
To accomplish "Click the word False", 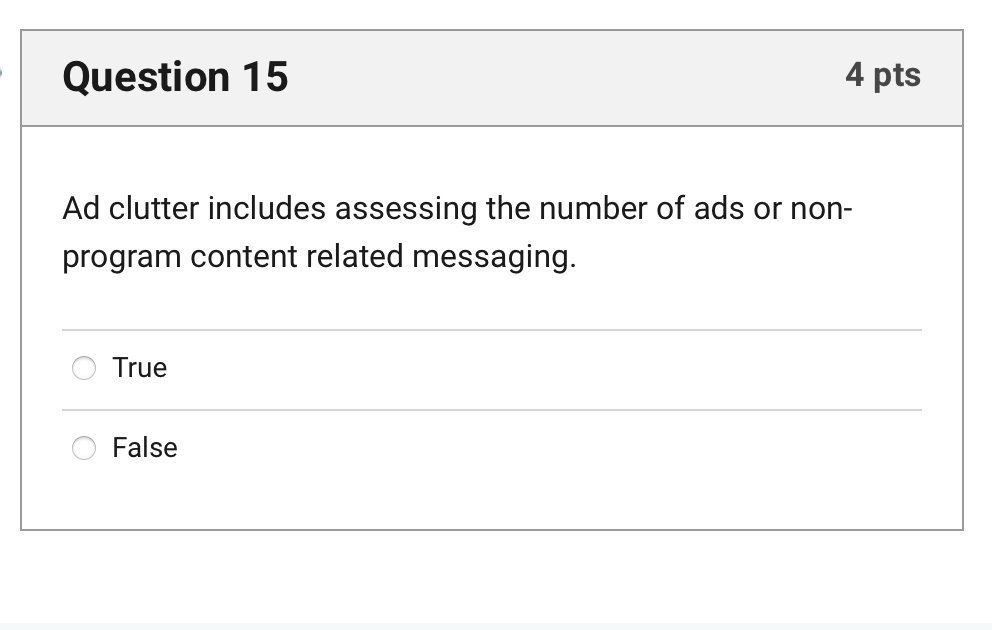I will point(144,448).
